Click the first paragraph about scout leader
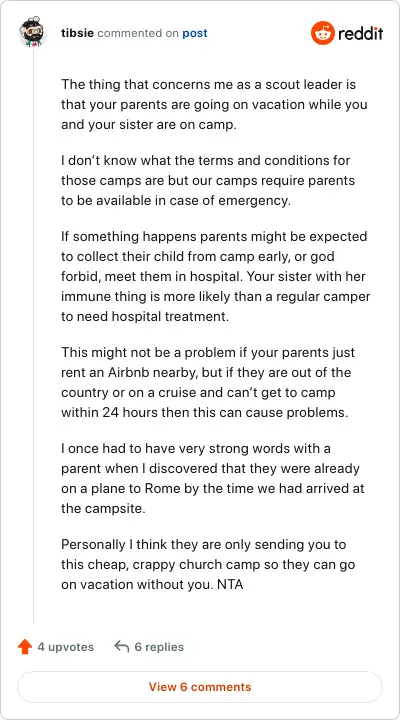This screenshot has height=720, width=400. [214, 105]
